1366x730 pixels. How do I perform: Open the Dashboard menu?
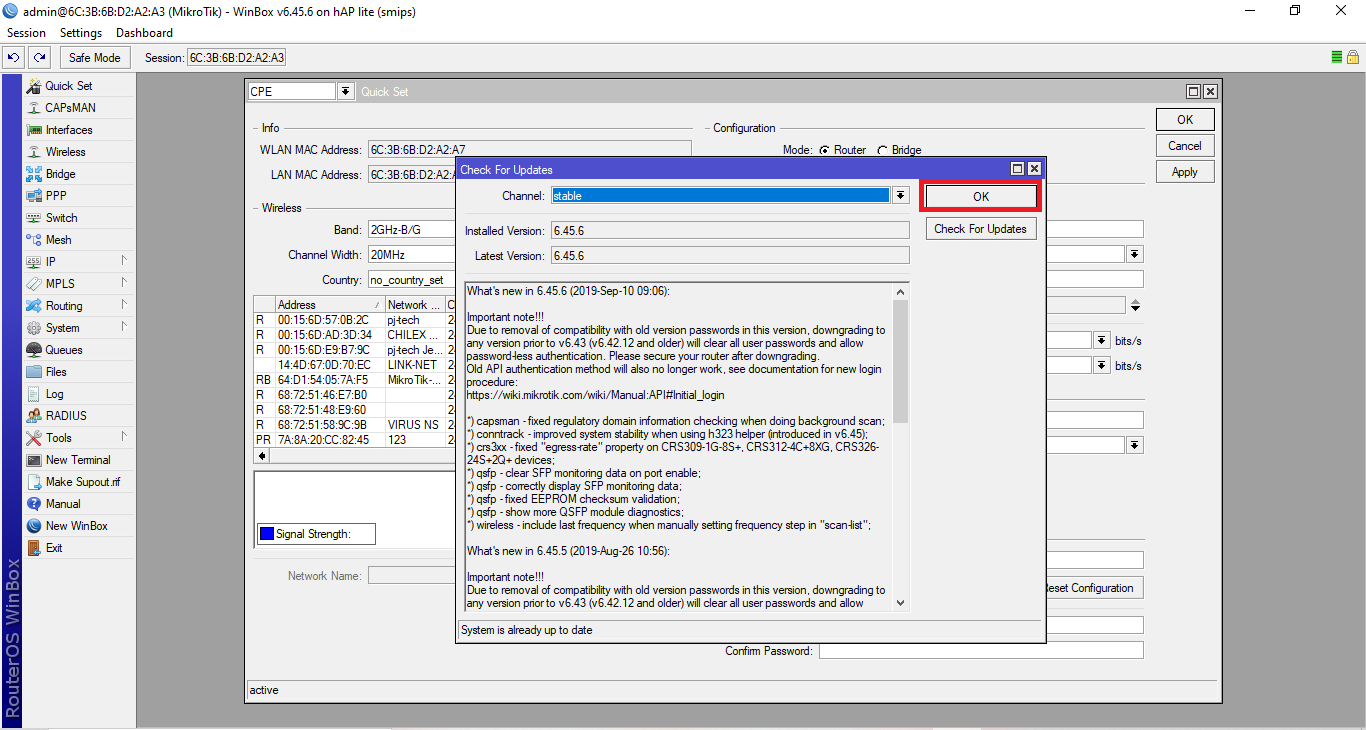point(145,33)
